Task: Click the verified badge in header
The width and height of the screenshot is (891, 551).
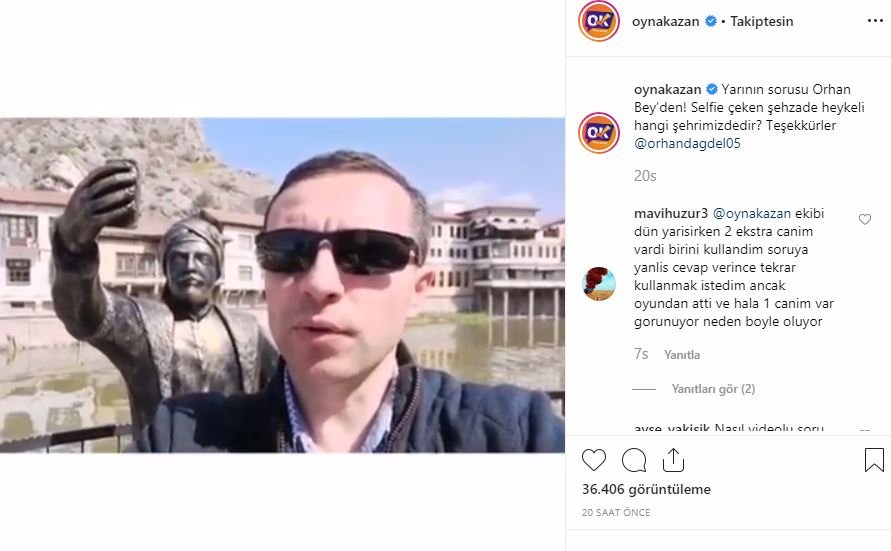Action: (710, 21)
